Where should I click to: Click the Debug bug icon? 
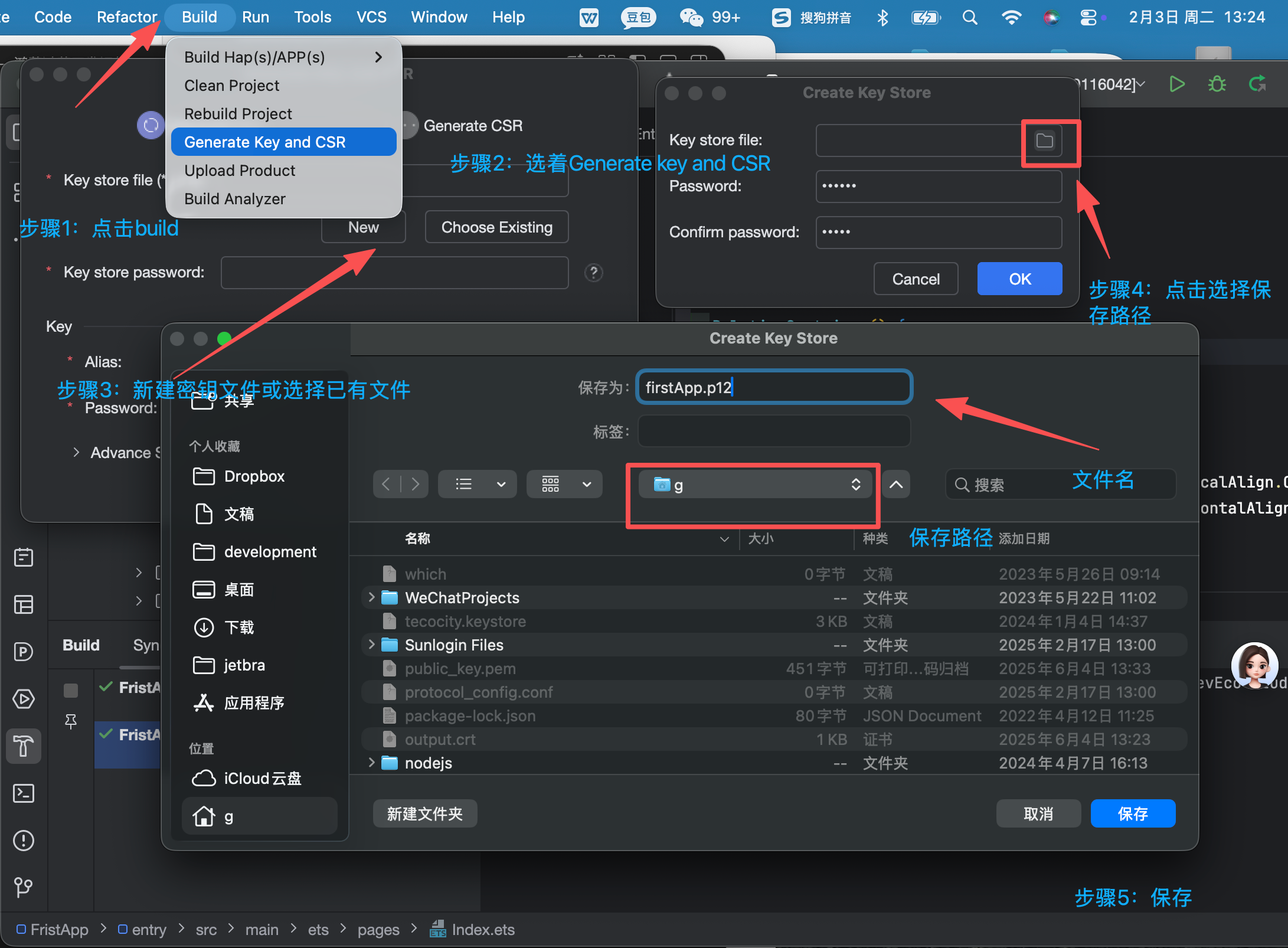1217,84
